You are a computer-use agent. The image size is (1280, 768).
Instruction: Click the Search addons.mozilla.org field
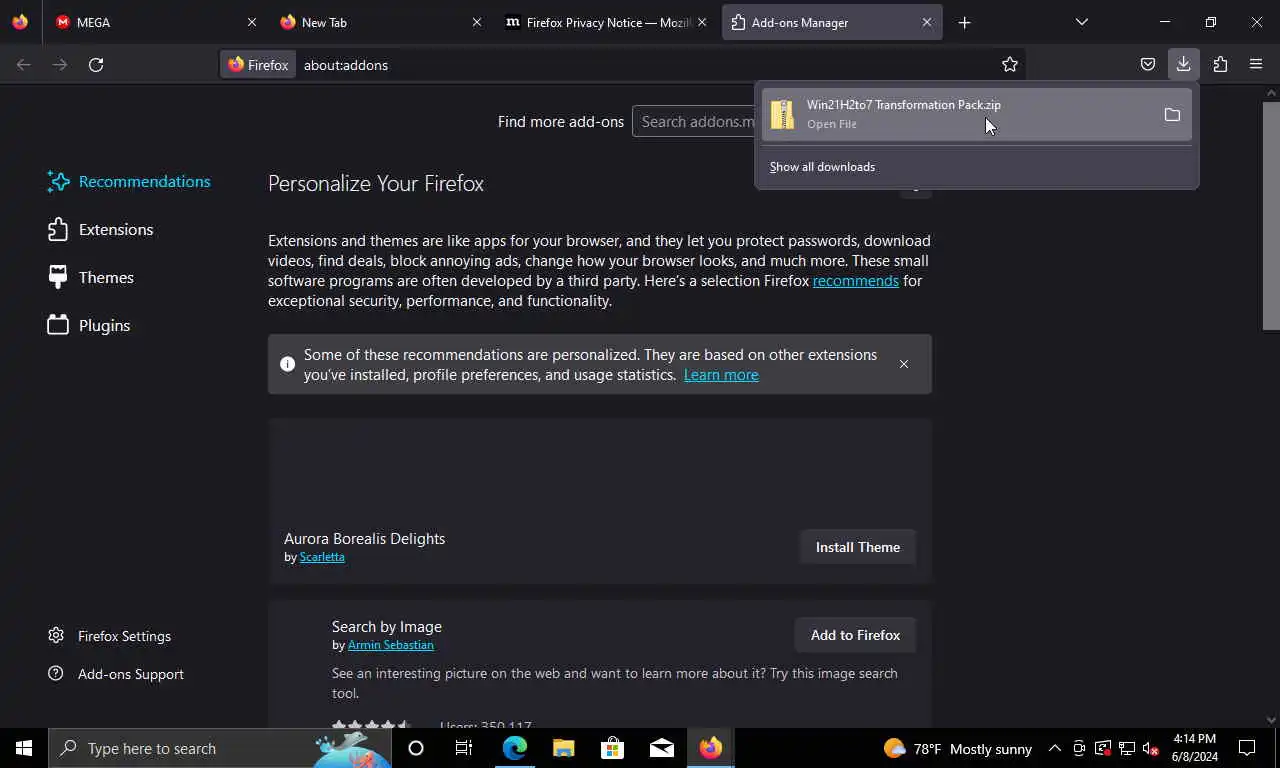(694, 122)
